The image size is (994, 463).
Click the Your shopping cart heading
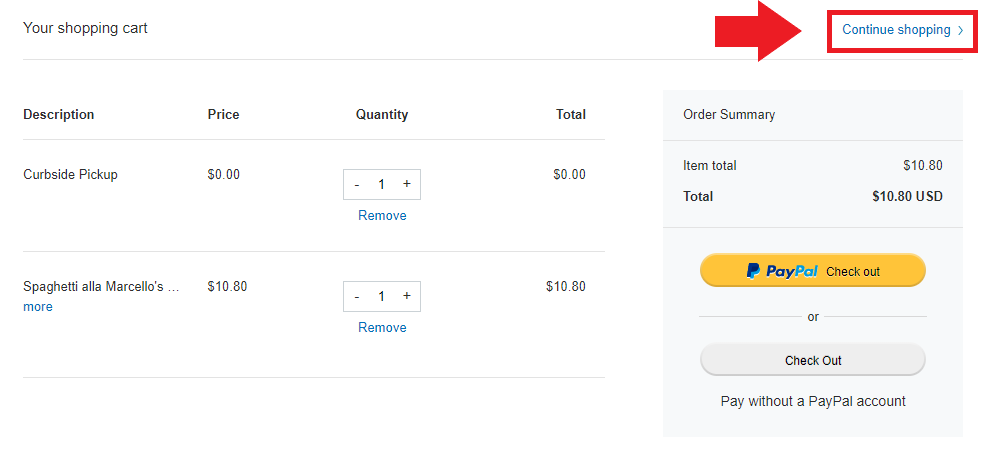(85, 28)
